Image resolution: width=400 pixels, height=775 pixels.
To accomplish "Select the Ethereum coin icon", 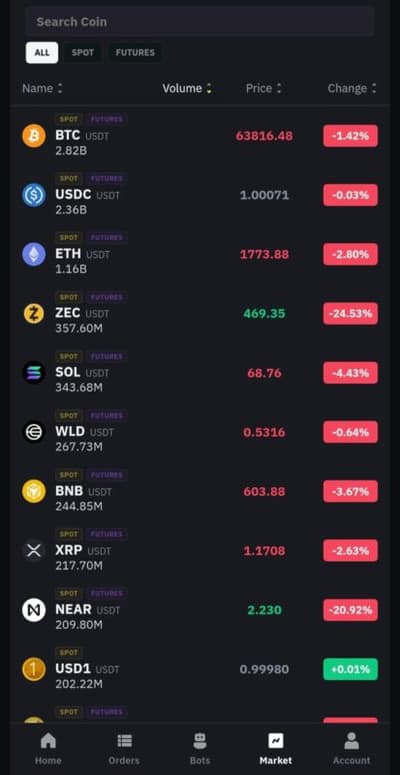I will point(34,255).
